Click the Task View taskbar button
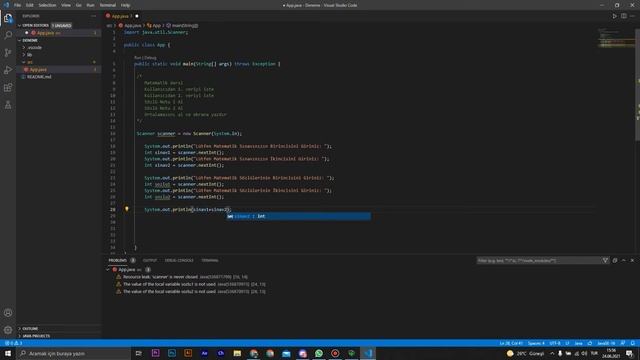 point(139,353)
